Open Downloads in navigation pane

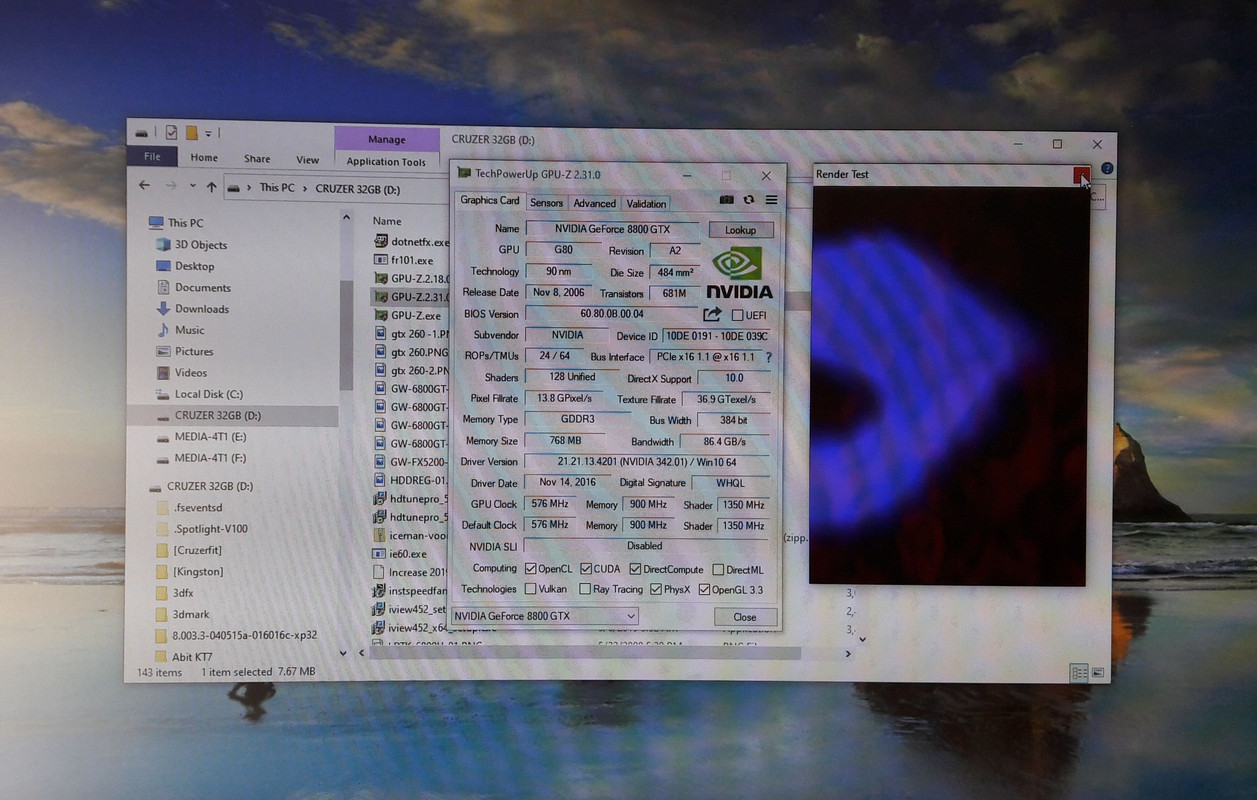click(192, 309)
